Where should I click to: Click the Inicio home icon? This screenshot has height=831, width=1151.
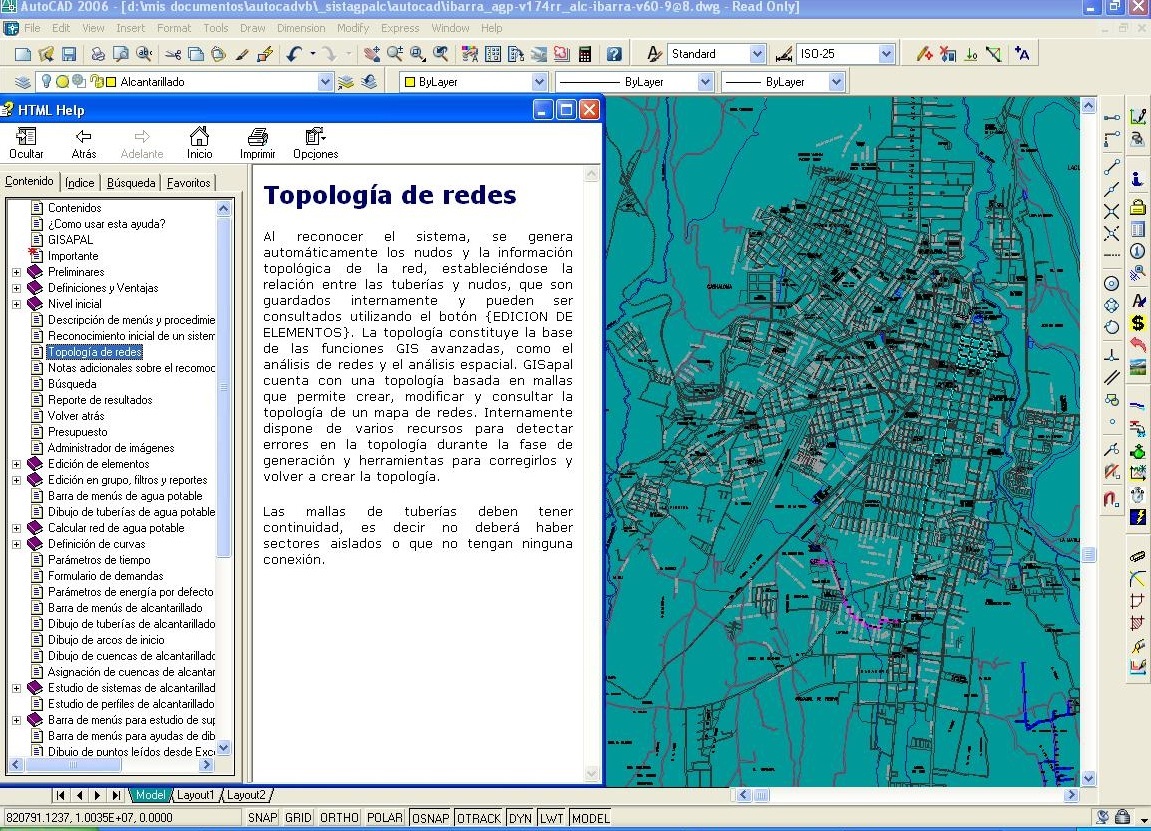coord(199,143)
